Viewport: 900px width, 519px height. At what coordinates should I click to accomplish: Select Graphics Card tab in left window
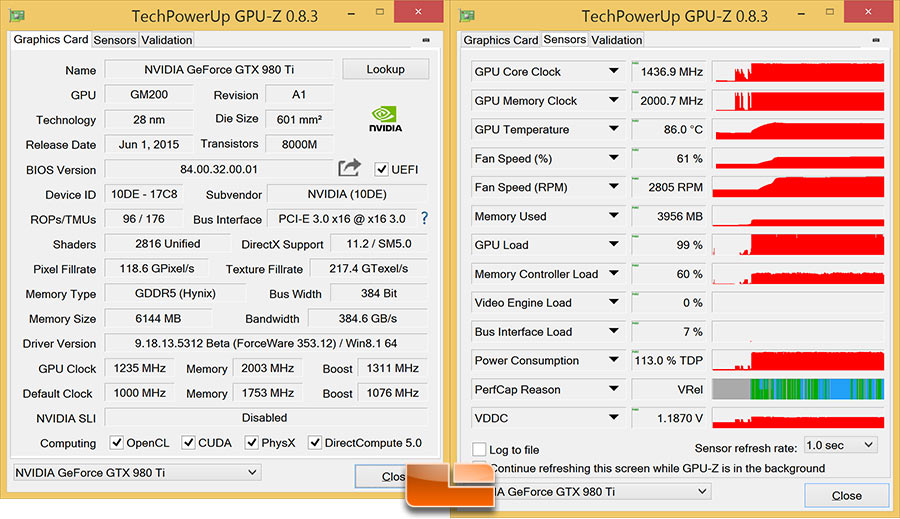[x=51, y=39]
